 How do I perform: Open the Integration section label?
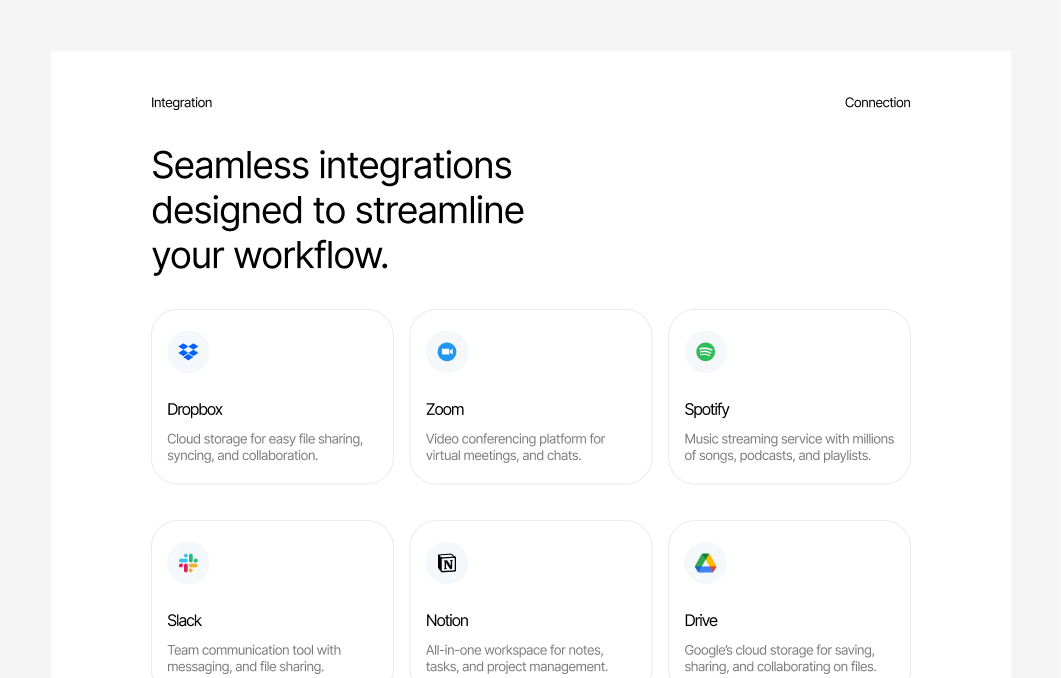point(181,102)
